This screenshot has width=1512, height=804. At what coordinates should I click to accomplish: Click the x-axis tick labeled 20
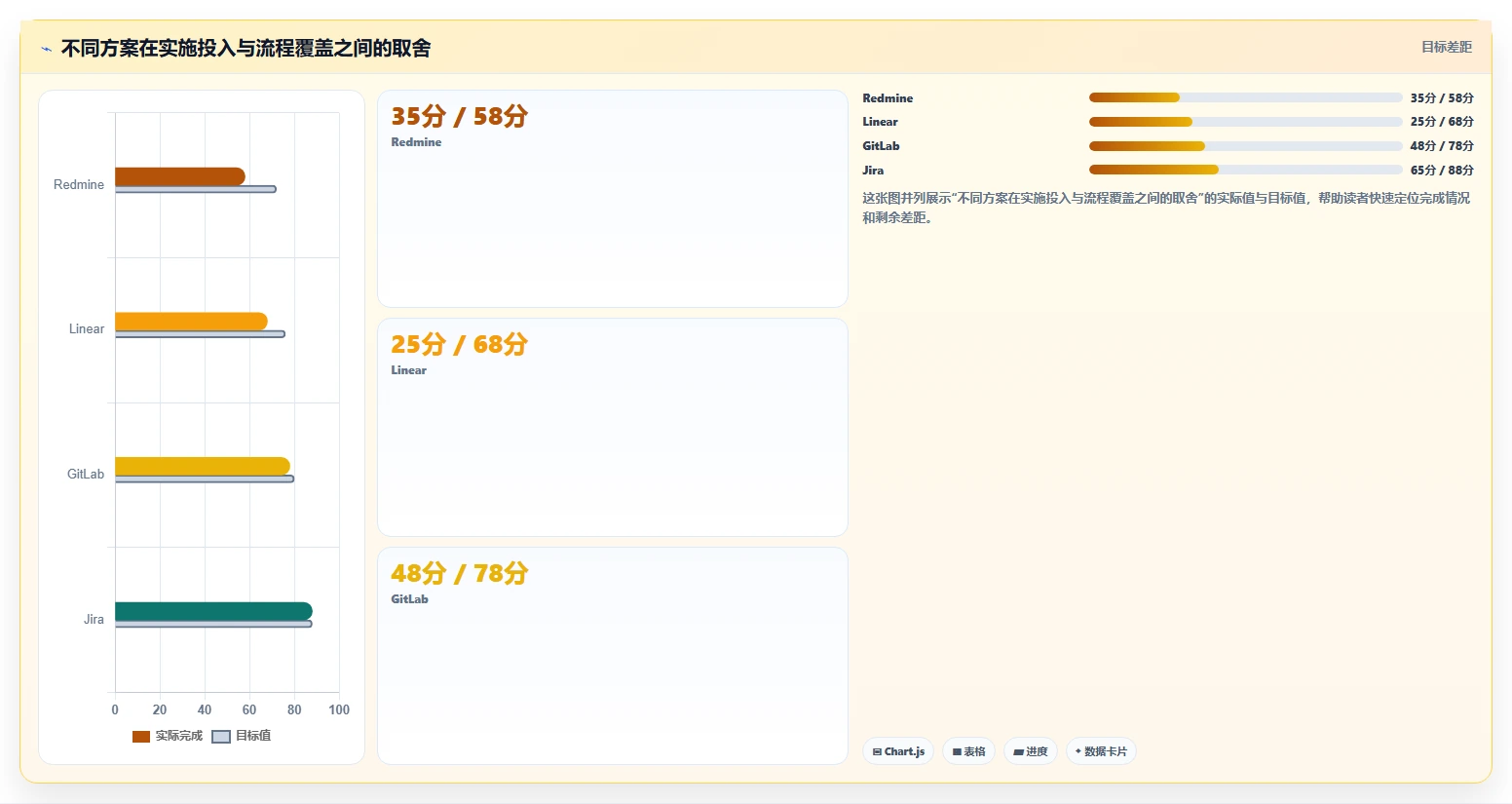160,709
